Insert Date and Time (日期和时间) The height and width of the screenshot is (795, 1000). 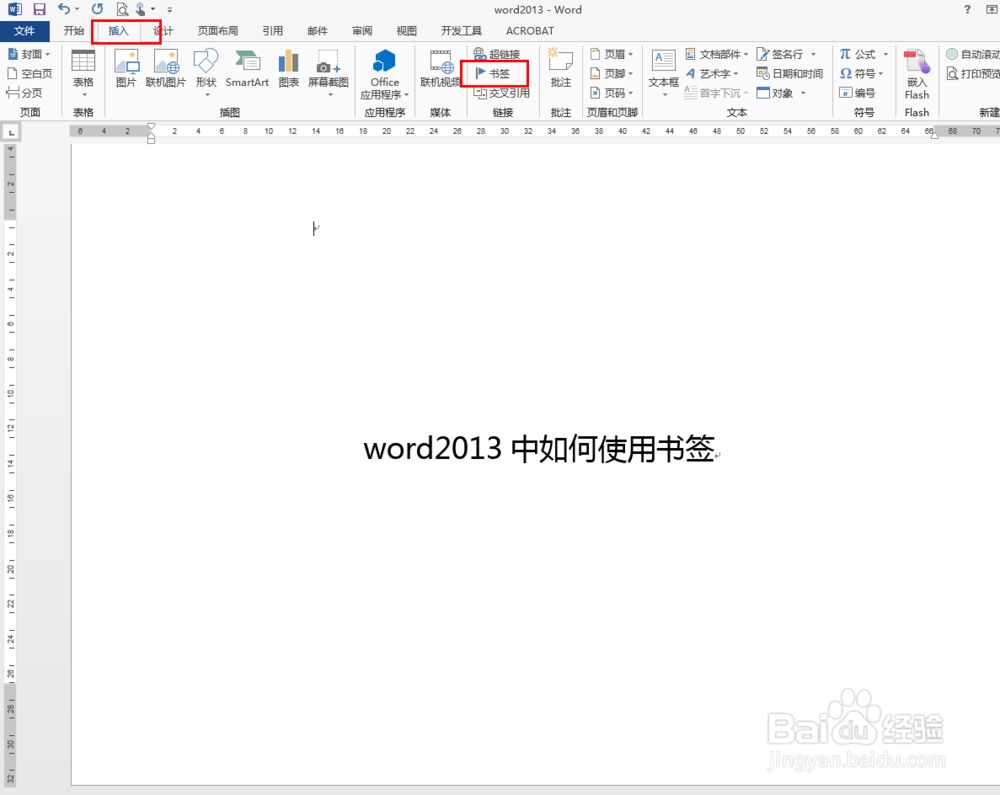790,73
